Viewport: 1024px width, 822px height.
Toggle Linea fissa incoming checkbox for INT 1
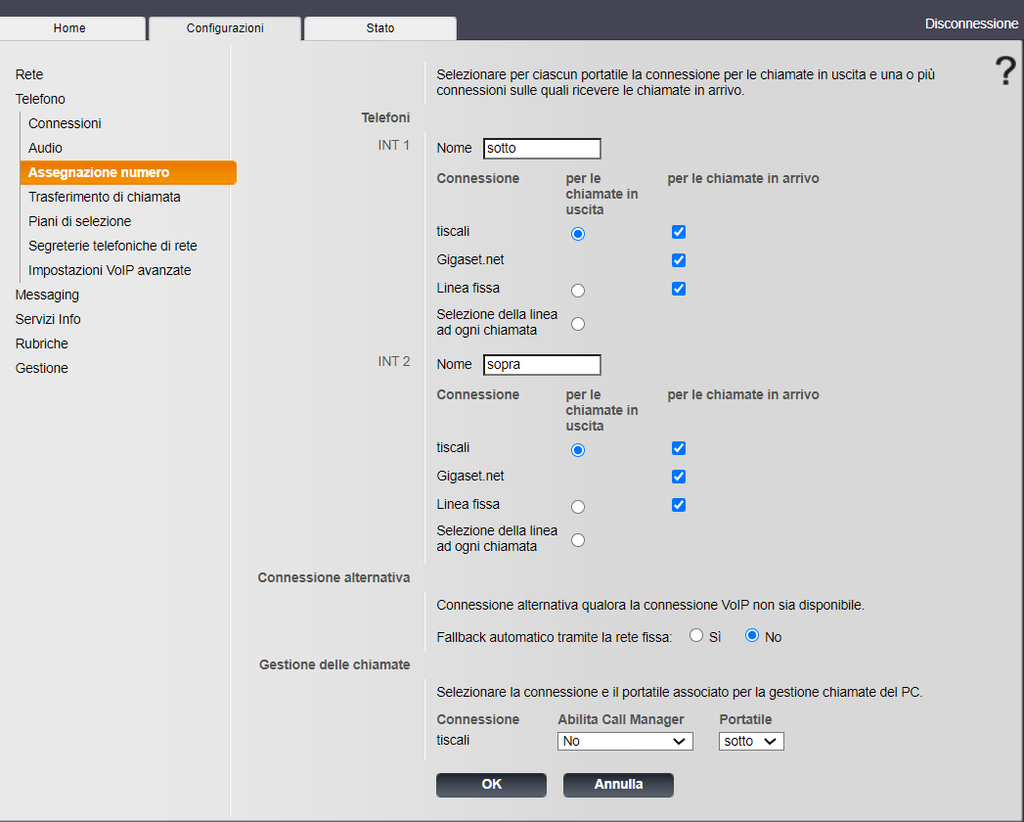point(679,289)
